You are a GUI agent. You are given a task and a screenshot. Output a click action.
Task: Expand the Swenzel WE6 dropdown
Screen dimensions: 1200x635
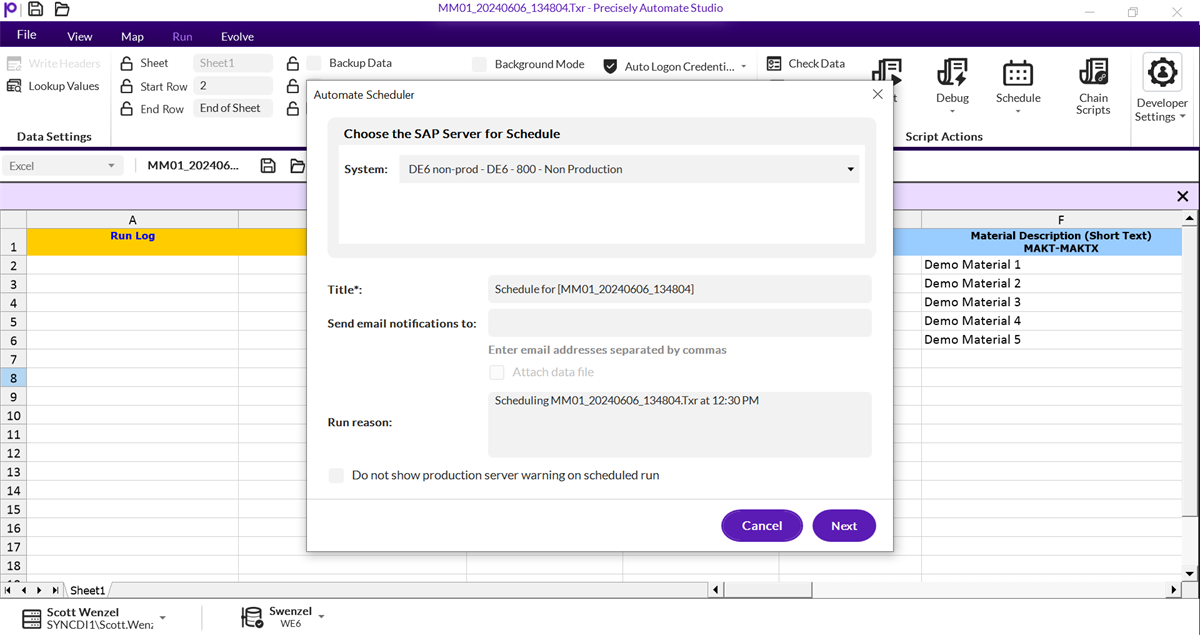coord(322,617)
